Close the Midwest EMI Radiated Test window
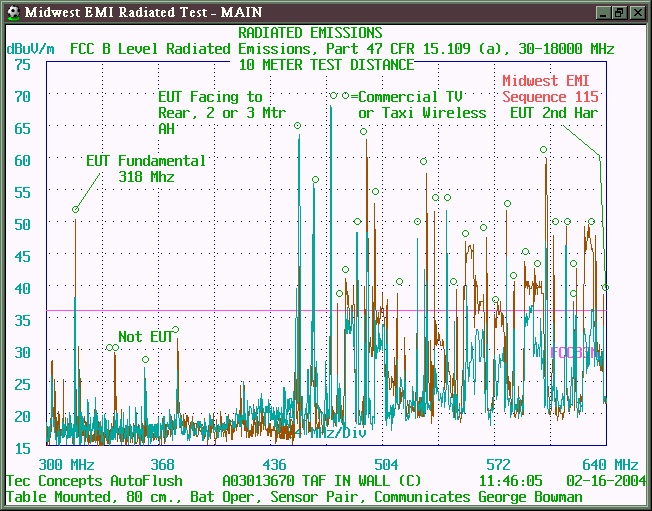This screenshot has height=511, width=652. coord(636,12)
